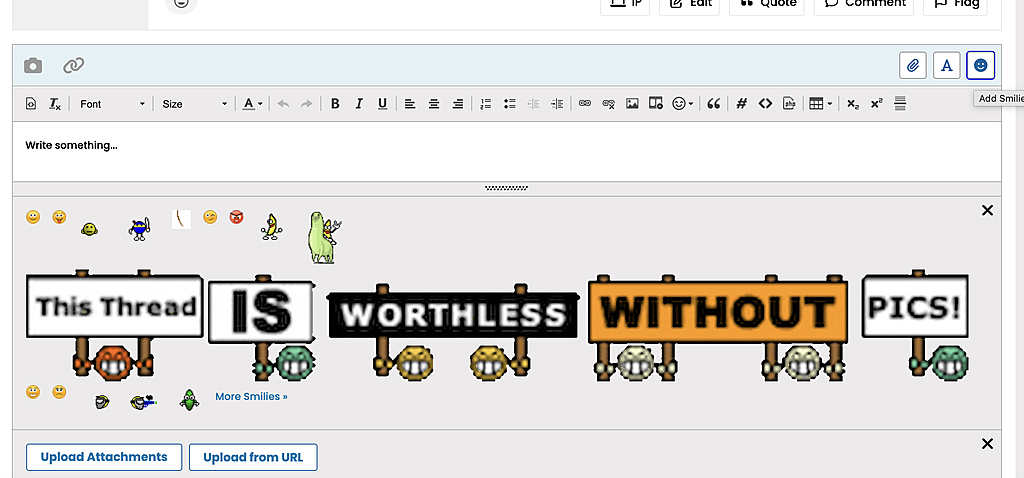This screenshot has height=478, width=1024.
Task: Wrap selection in code tags
Action: [765, 104]
